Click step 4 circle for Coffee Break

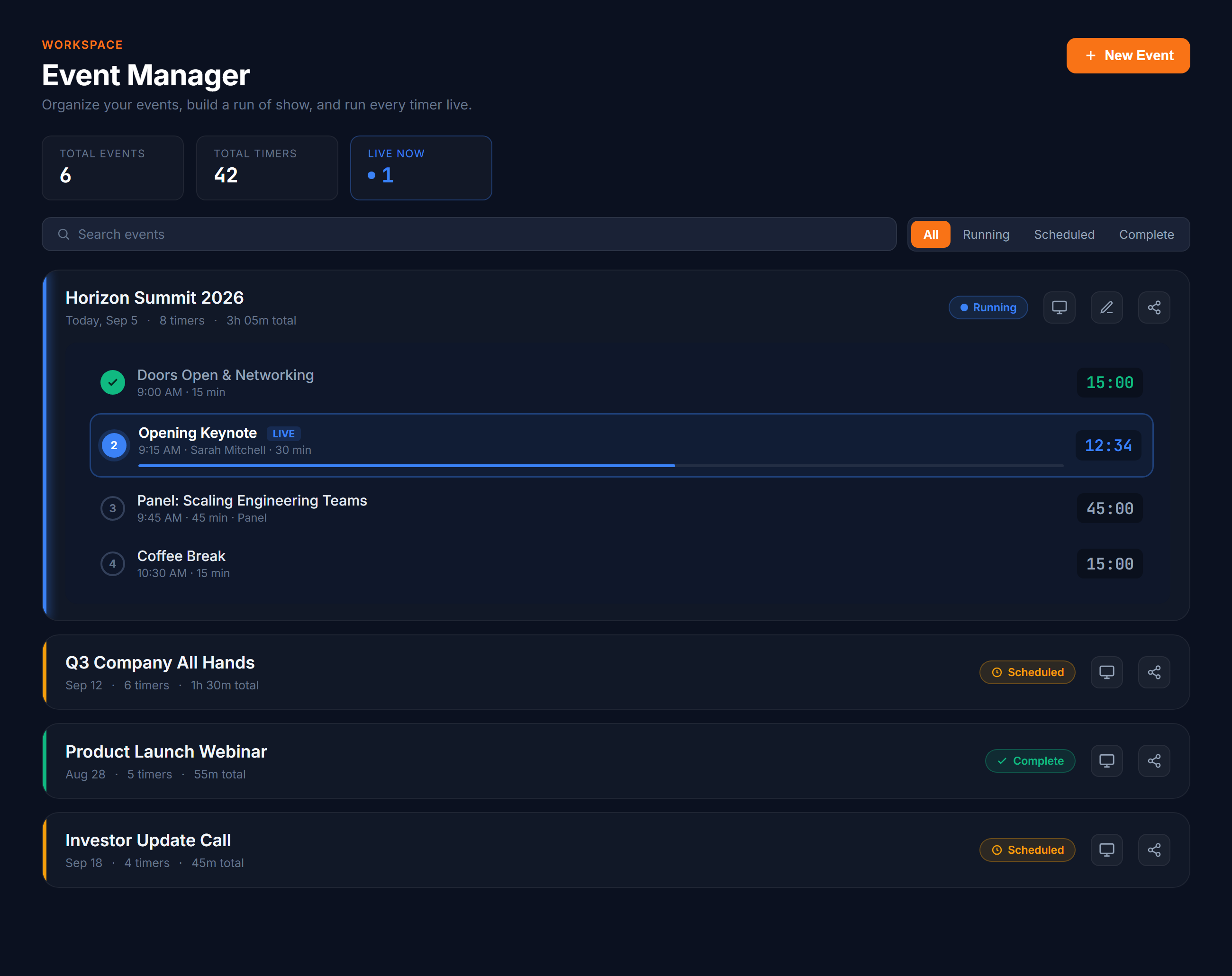point(113,563)
